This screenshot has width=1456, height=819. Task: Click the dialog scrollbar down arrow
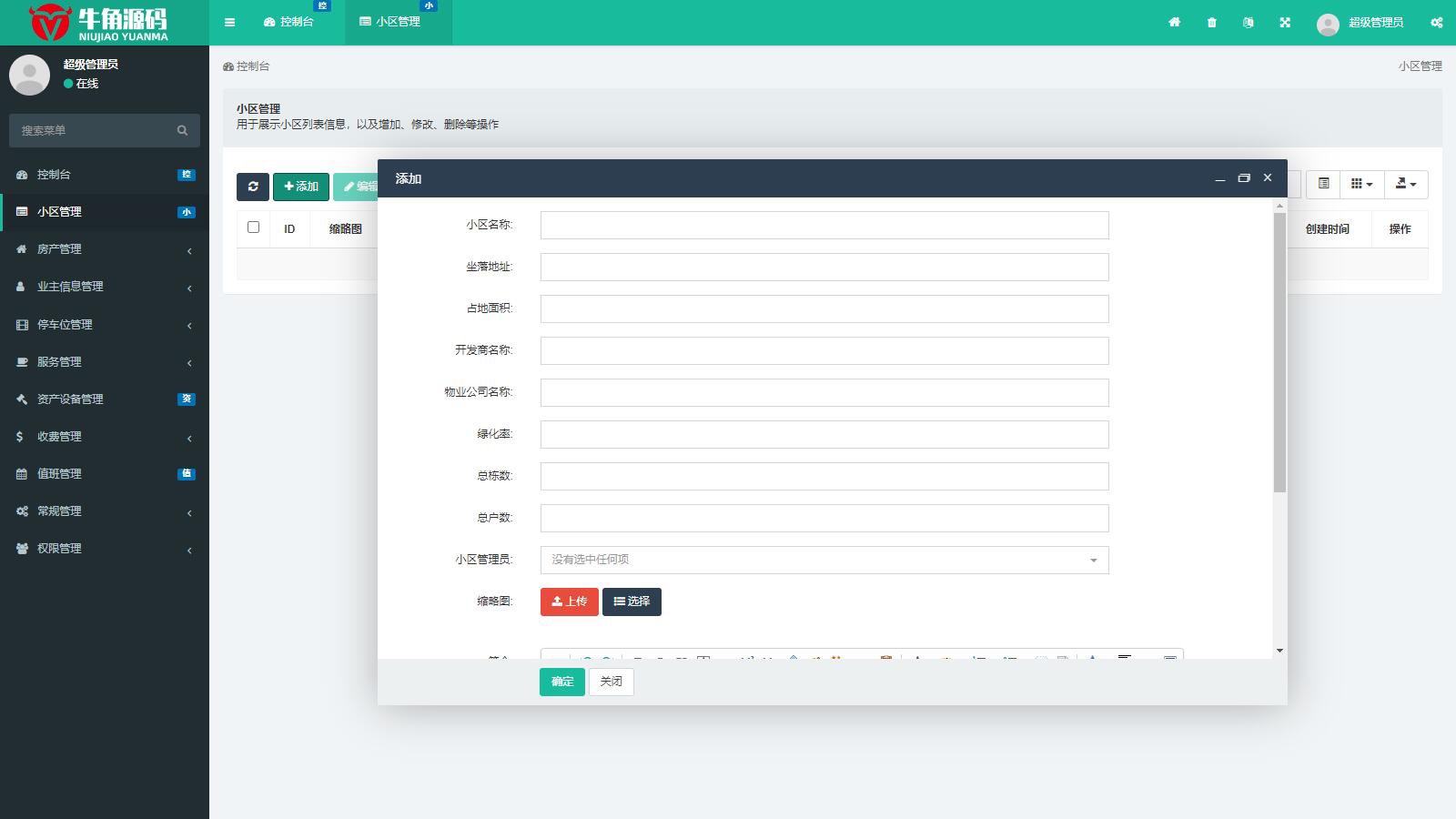(1279, 651)
